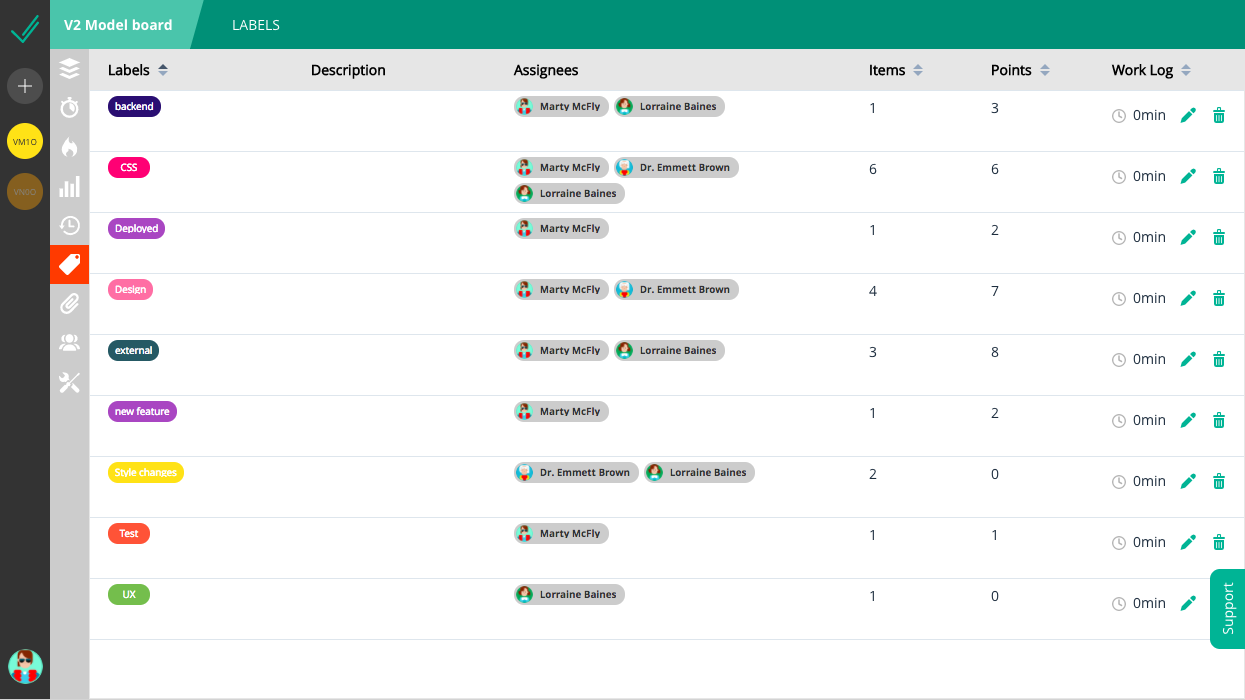
Task: Edit the Style changes label
Action: tap(1188, 481)
